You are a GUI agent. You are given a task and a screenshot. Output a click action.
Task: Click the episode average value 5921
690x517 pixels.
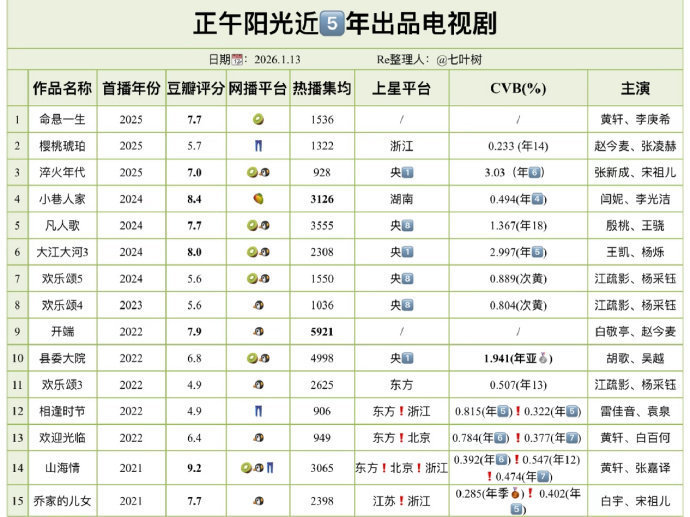click(322, 331)
